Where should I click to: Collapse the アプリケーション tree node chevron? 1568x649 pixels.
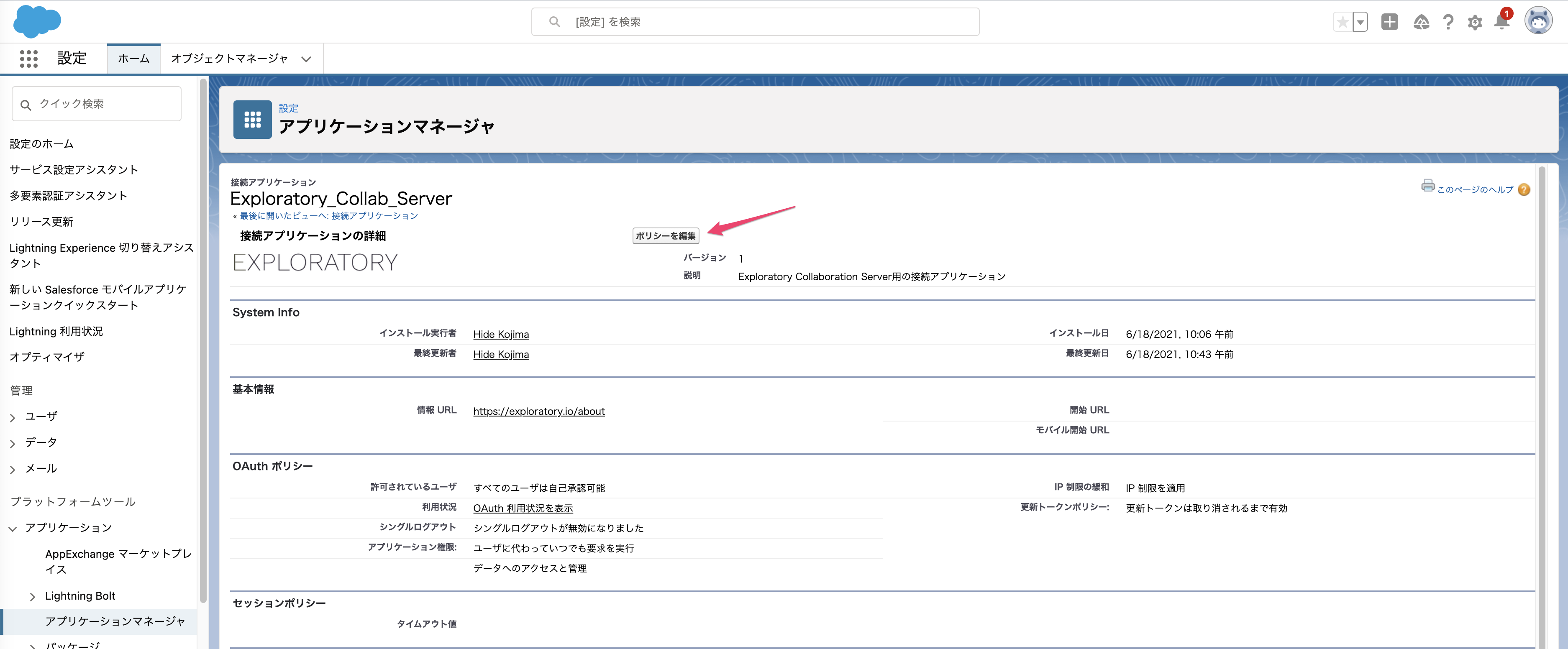coord(13,529)
